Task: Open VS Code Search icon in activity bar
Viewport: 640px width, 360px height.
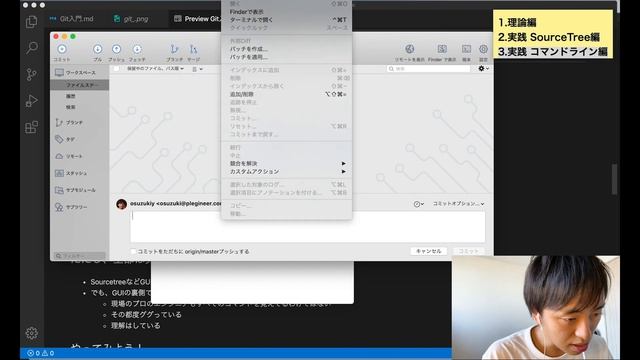Action: (31, 48)
